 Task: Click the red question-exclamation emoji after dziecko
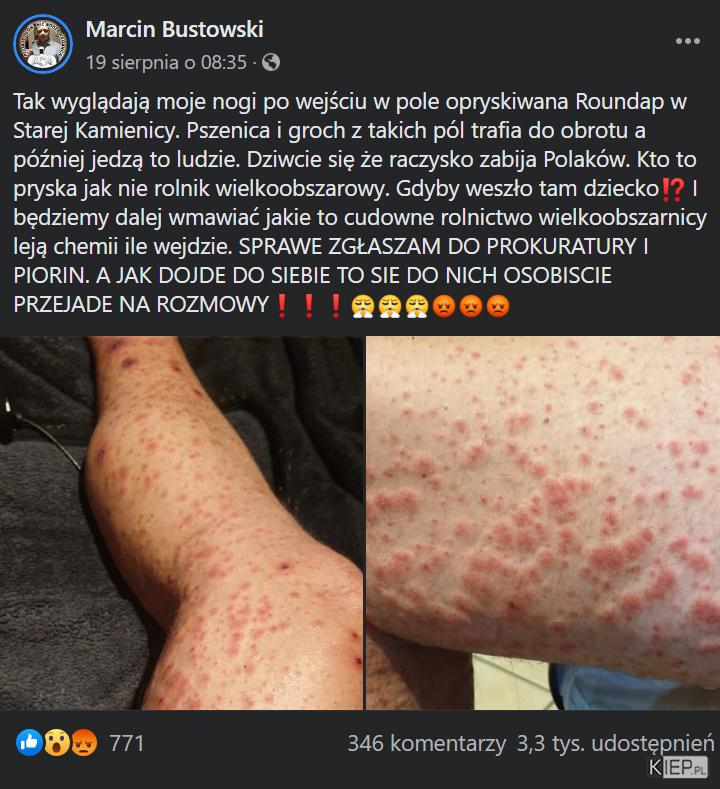click(673, 190)
